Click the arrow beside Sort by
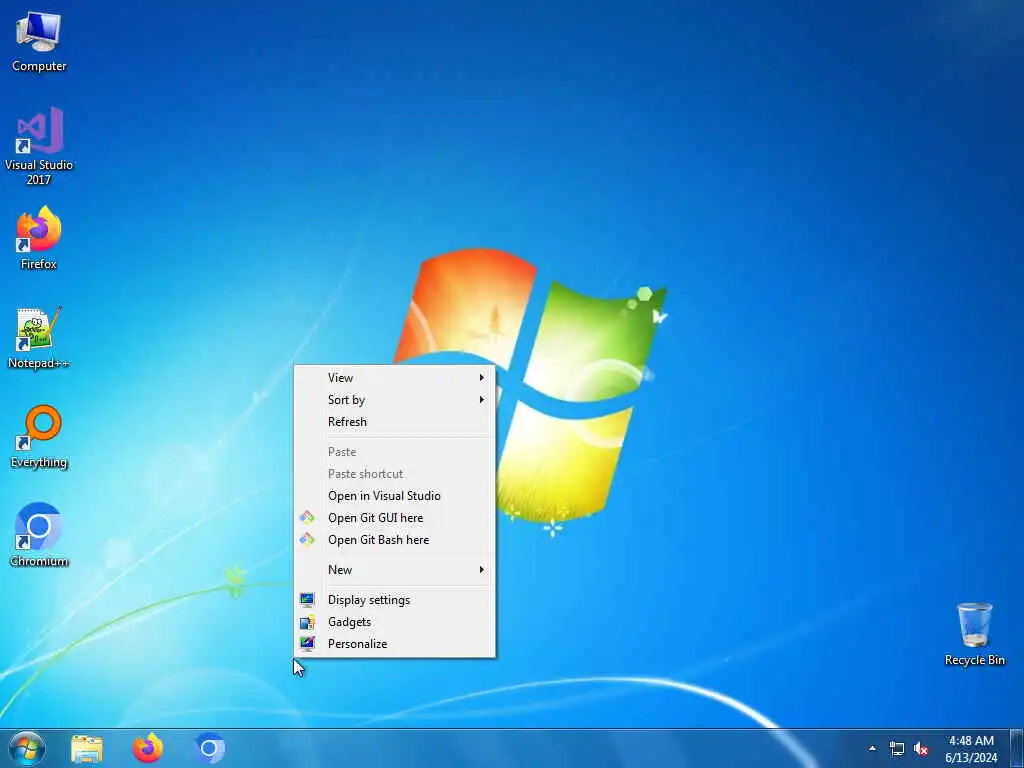 click(481, 400)
